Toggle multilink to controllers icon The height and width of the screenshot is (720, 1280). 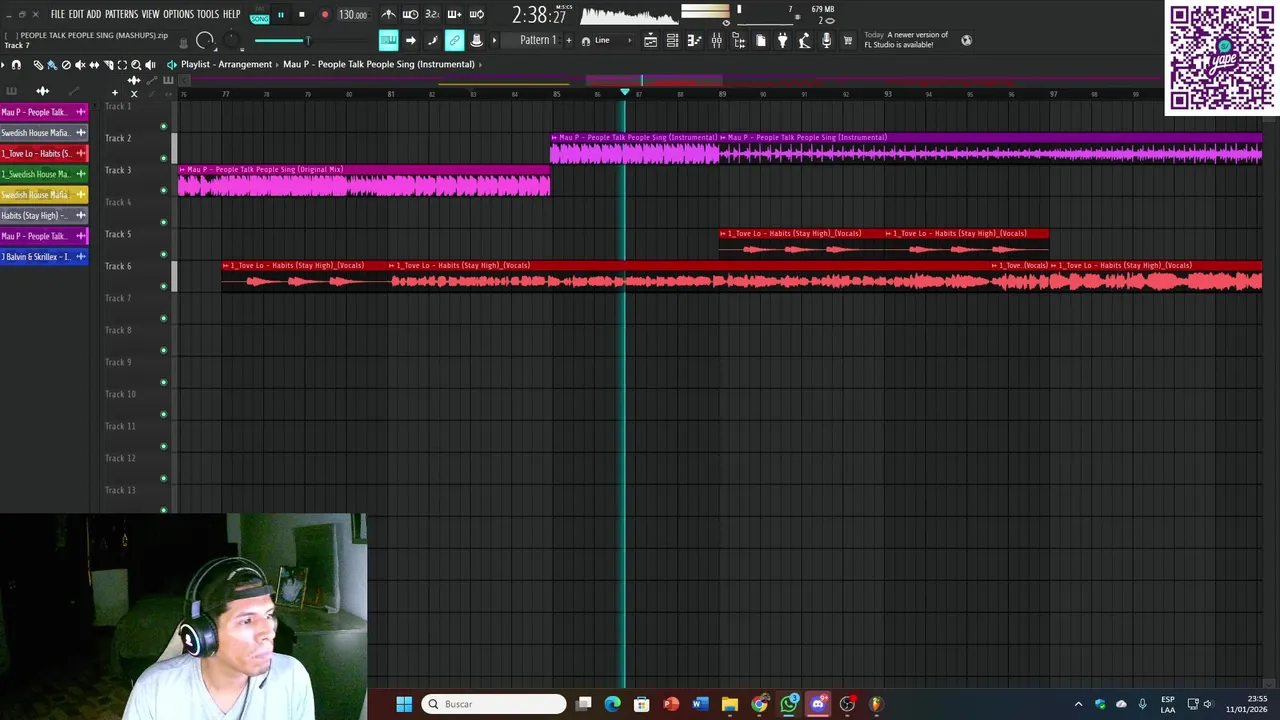click(432, 40)
